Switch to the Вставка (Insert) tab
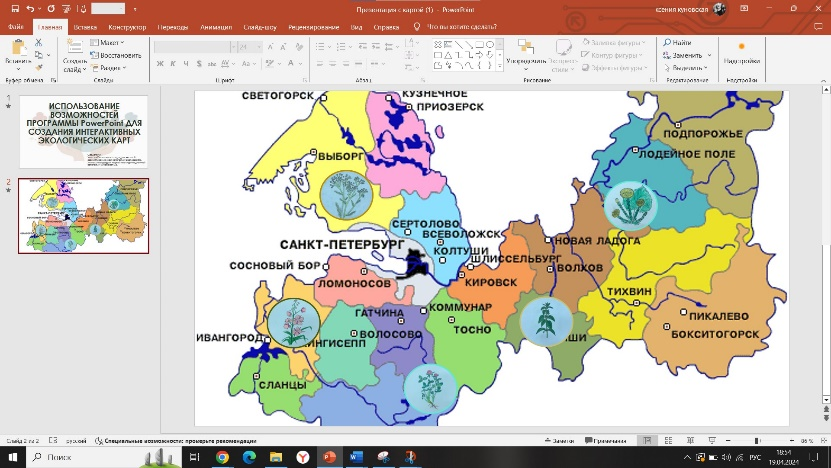The image size is (831, 468). click(x=87, y=26)
